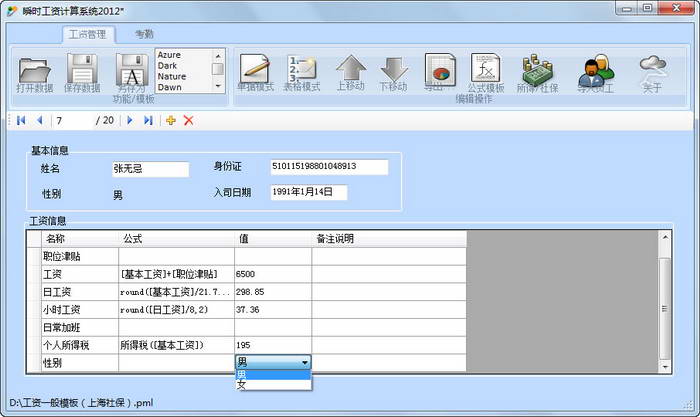Click the row selector left of 工资 row
Viewport: 700px width, 417px height.
pos(34,274)
